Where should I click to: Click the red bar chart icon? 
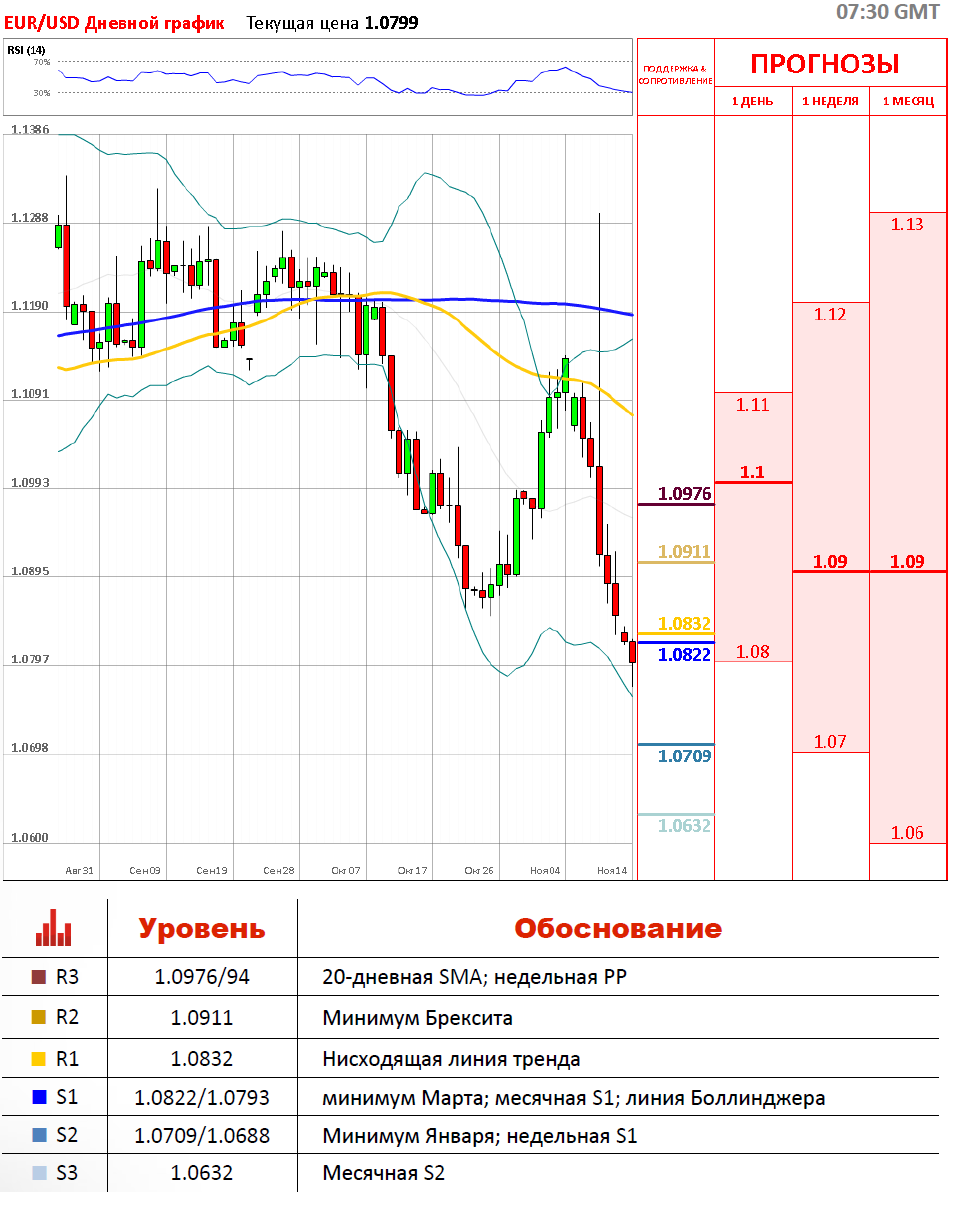point(54,927)
